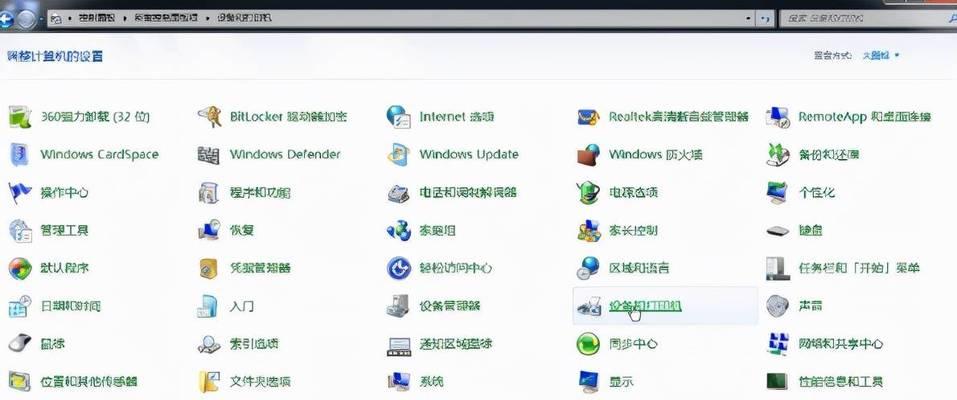Click the 声音 sound link

(810, 306)
